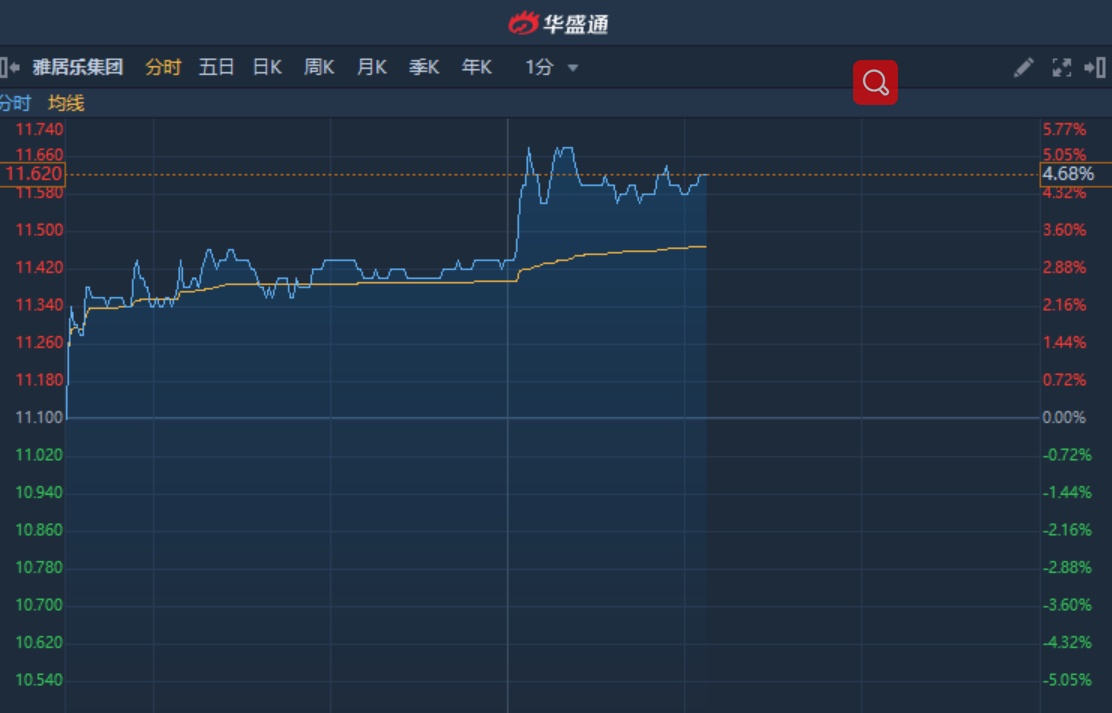Image resolution: width=1112 pixels, height=713 pixels.
Task: Click the 华盛通 logo
Action: [558, 22]
